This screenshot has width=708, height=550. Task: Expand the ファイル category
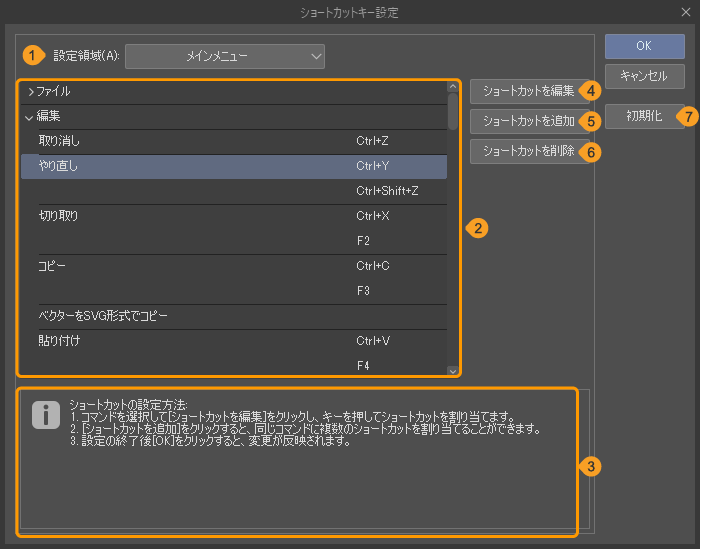click(x=31, y=91)
